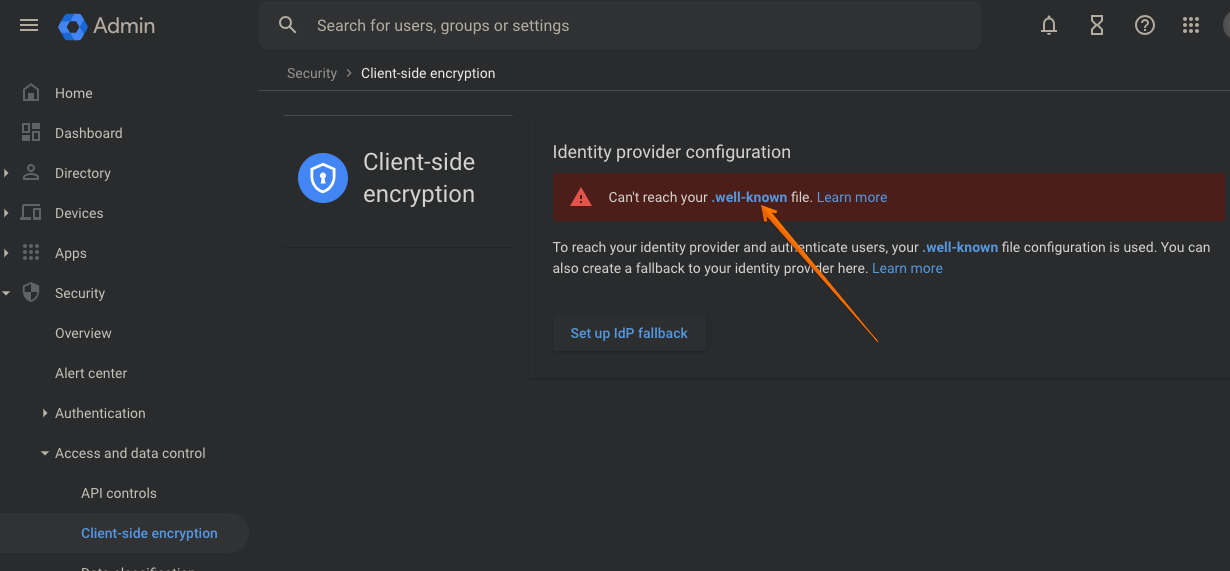
Task: Expand the Devices section arrow
Action: click(x=6, y=213)
